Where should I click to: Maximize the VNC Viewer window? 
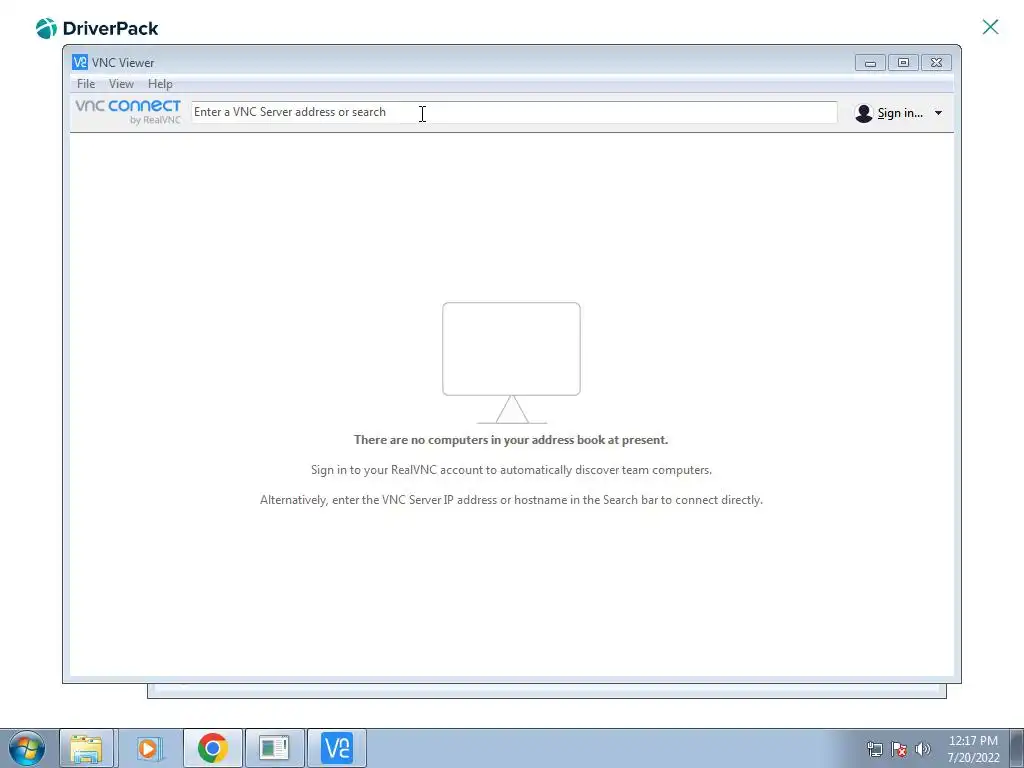tap(903, 63)
